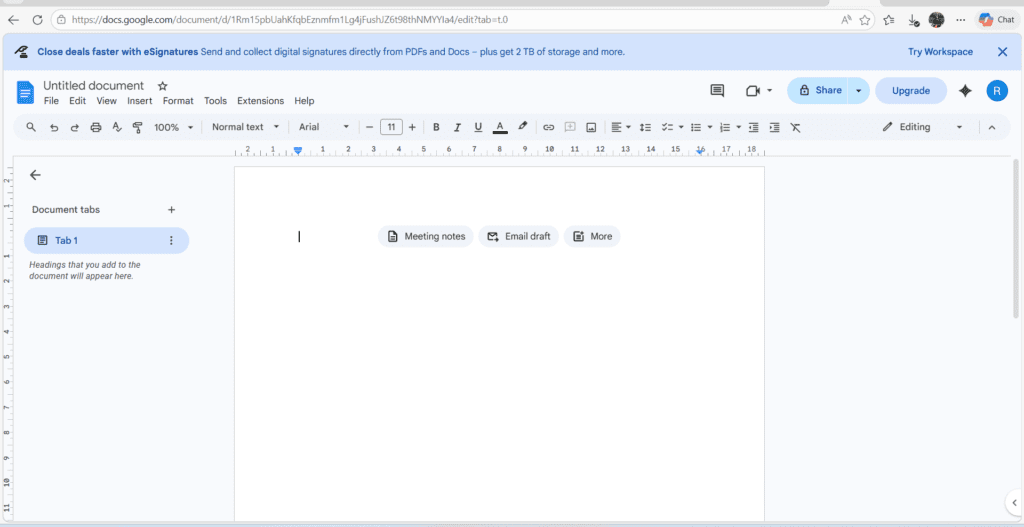Open the 100% zoom dropdown
The height and width of the screenshot is (527, 1024).
pyautogui.click(x=174, y=127)
